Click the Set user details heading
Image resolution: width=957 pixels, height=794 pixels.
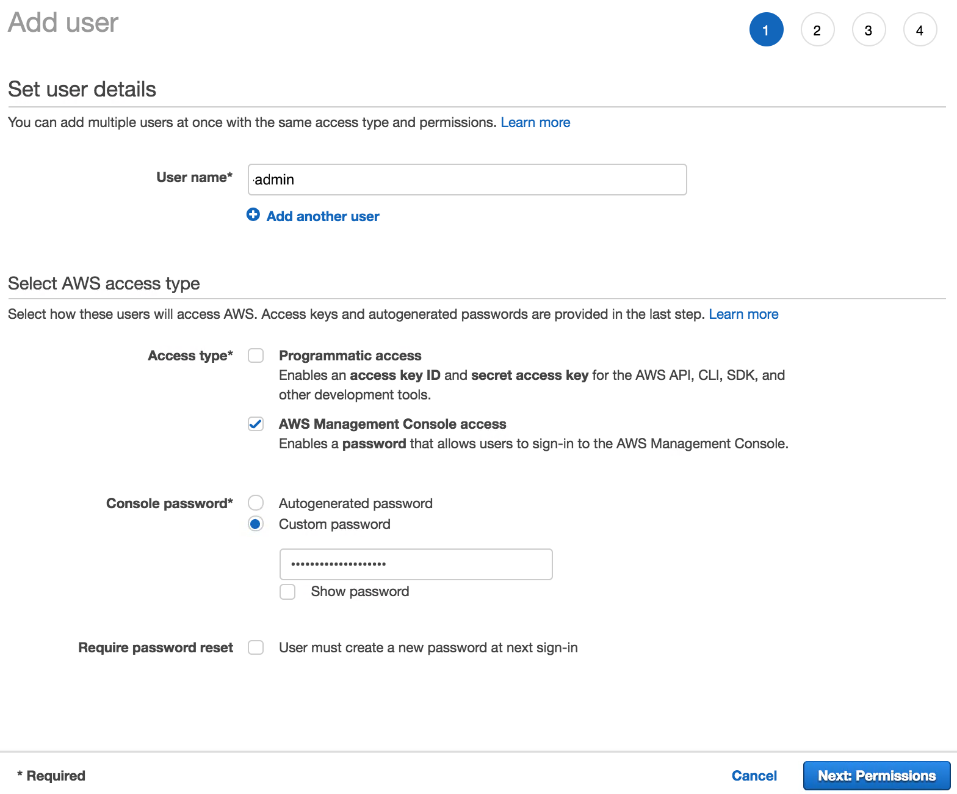pos(82,90)
